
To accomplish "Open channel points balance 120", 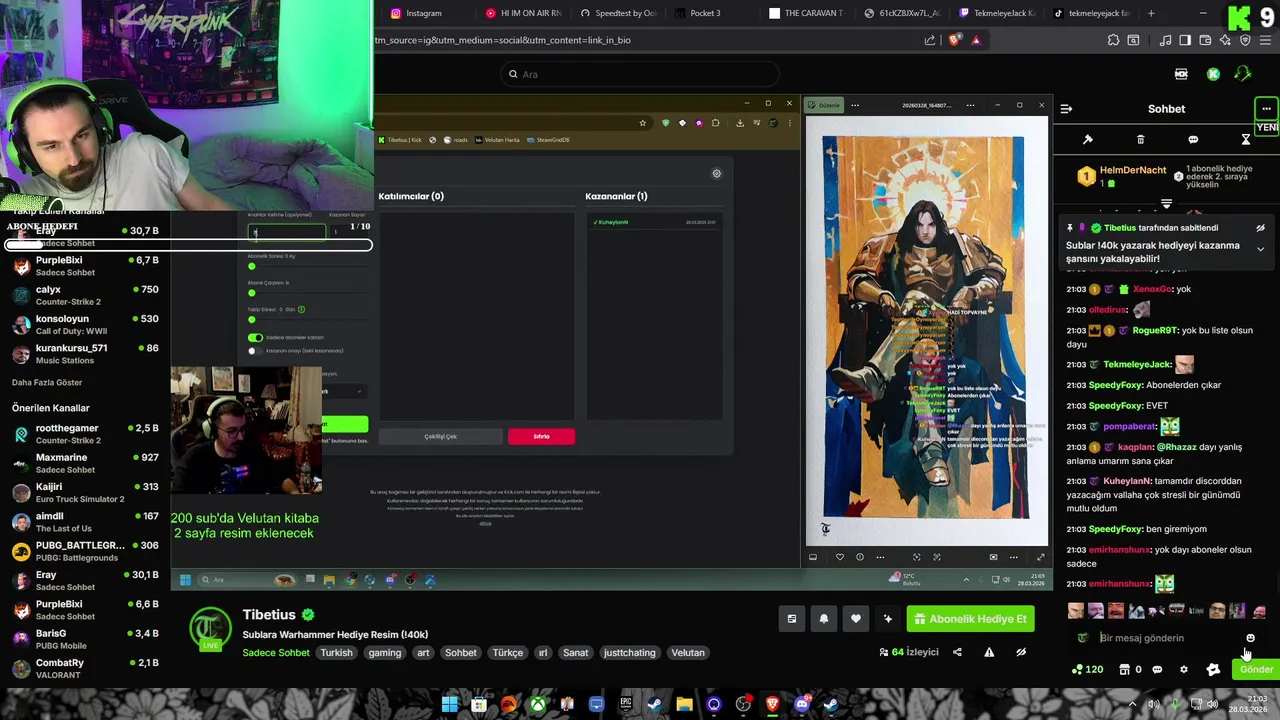I will point(1087,670).
